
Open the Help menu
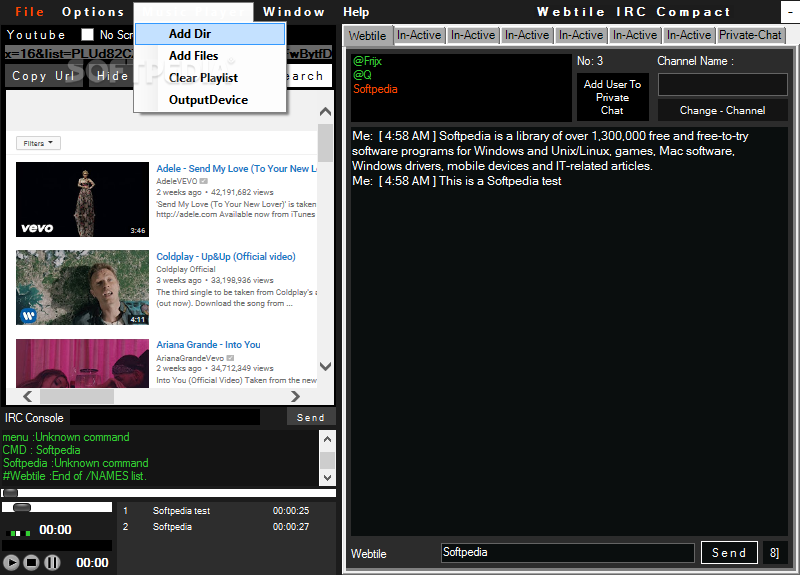click(x=356, y=11)
